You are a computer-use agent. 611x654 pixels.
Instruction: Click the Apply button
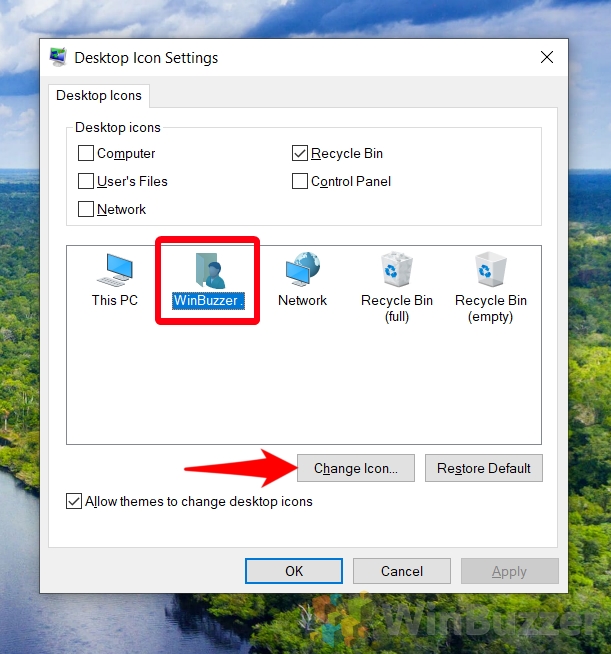pos(510,571)
